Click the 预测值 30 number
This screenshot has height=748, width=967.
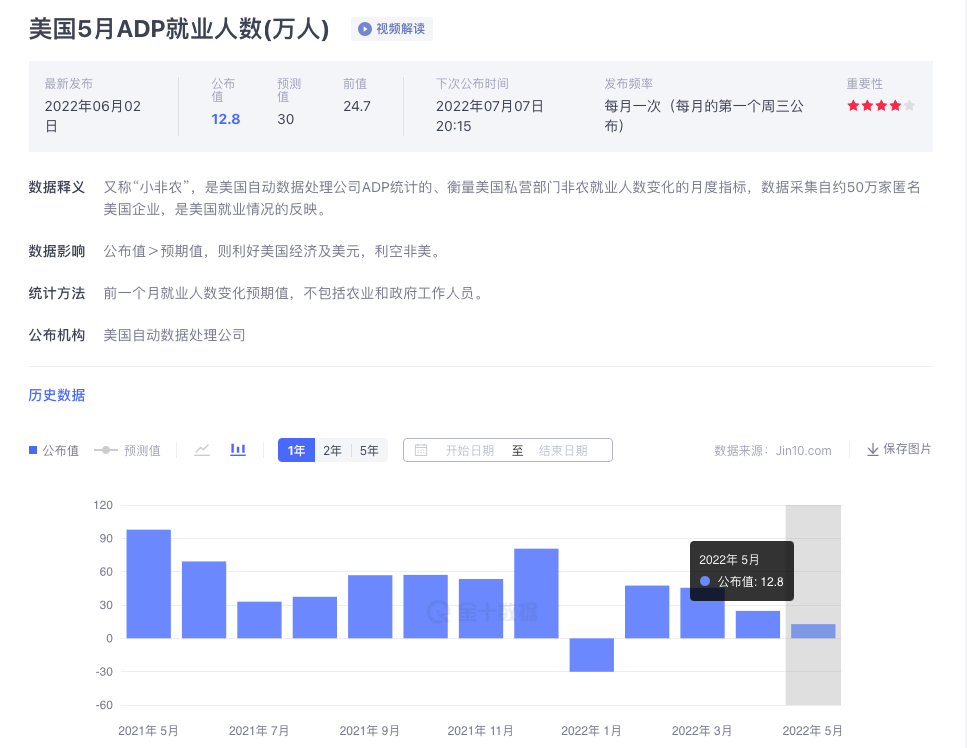(286, 119)
